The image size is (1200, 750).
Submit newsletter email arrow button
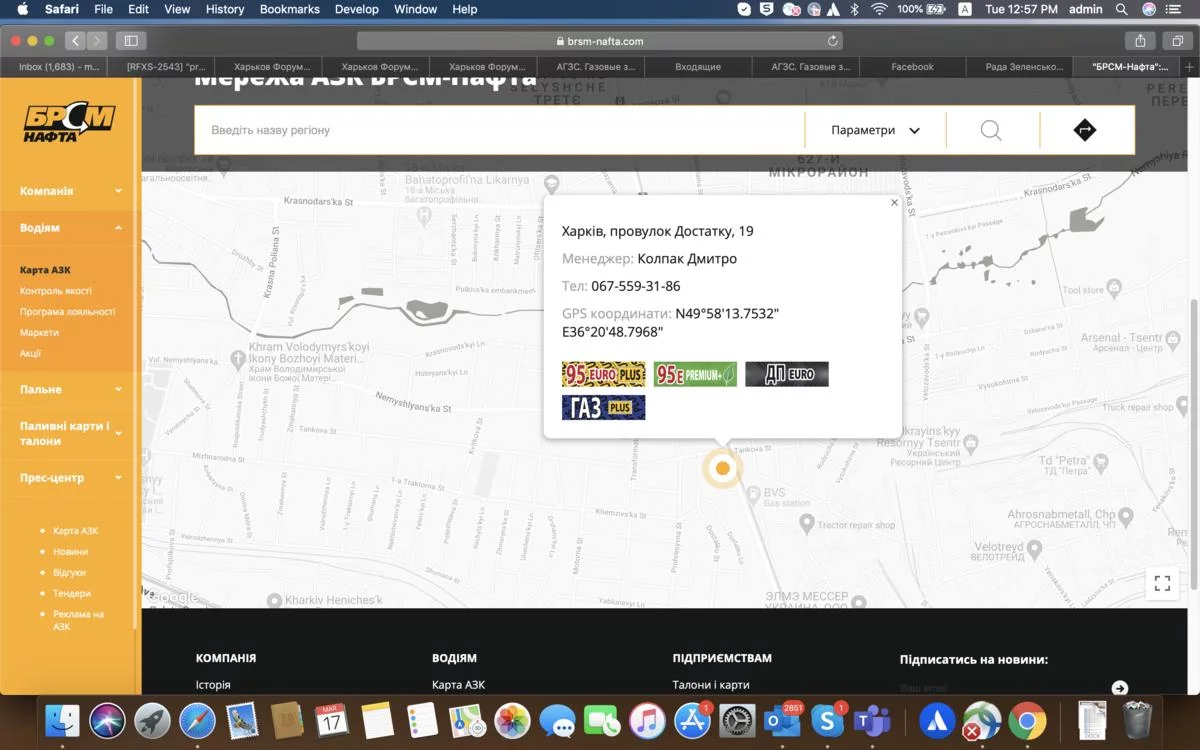pyautogui.click(x=1120, y=688)
